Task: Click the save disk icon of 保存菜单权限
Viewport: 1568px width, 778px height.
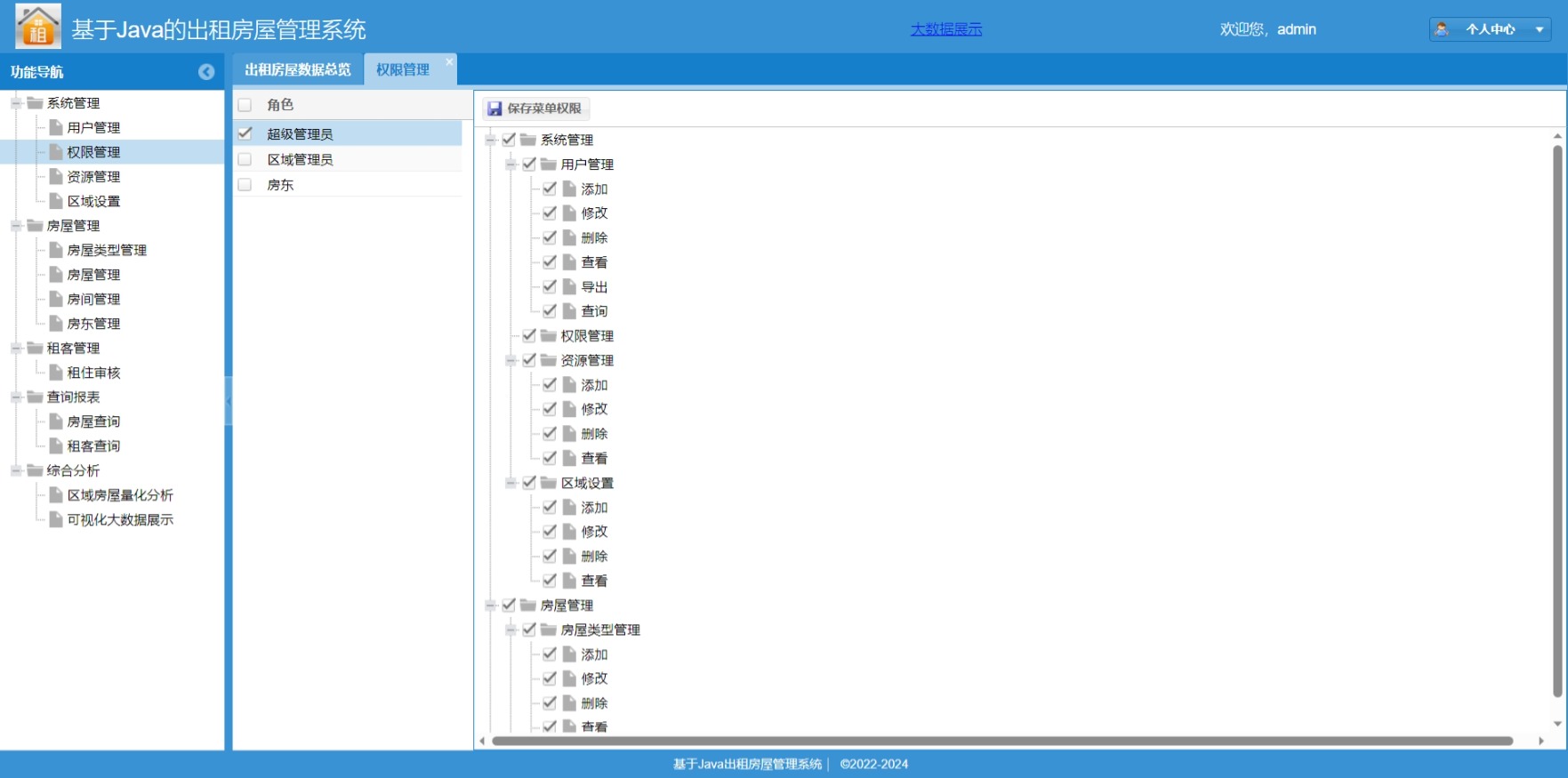Action: click(x=495, y=108)
